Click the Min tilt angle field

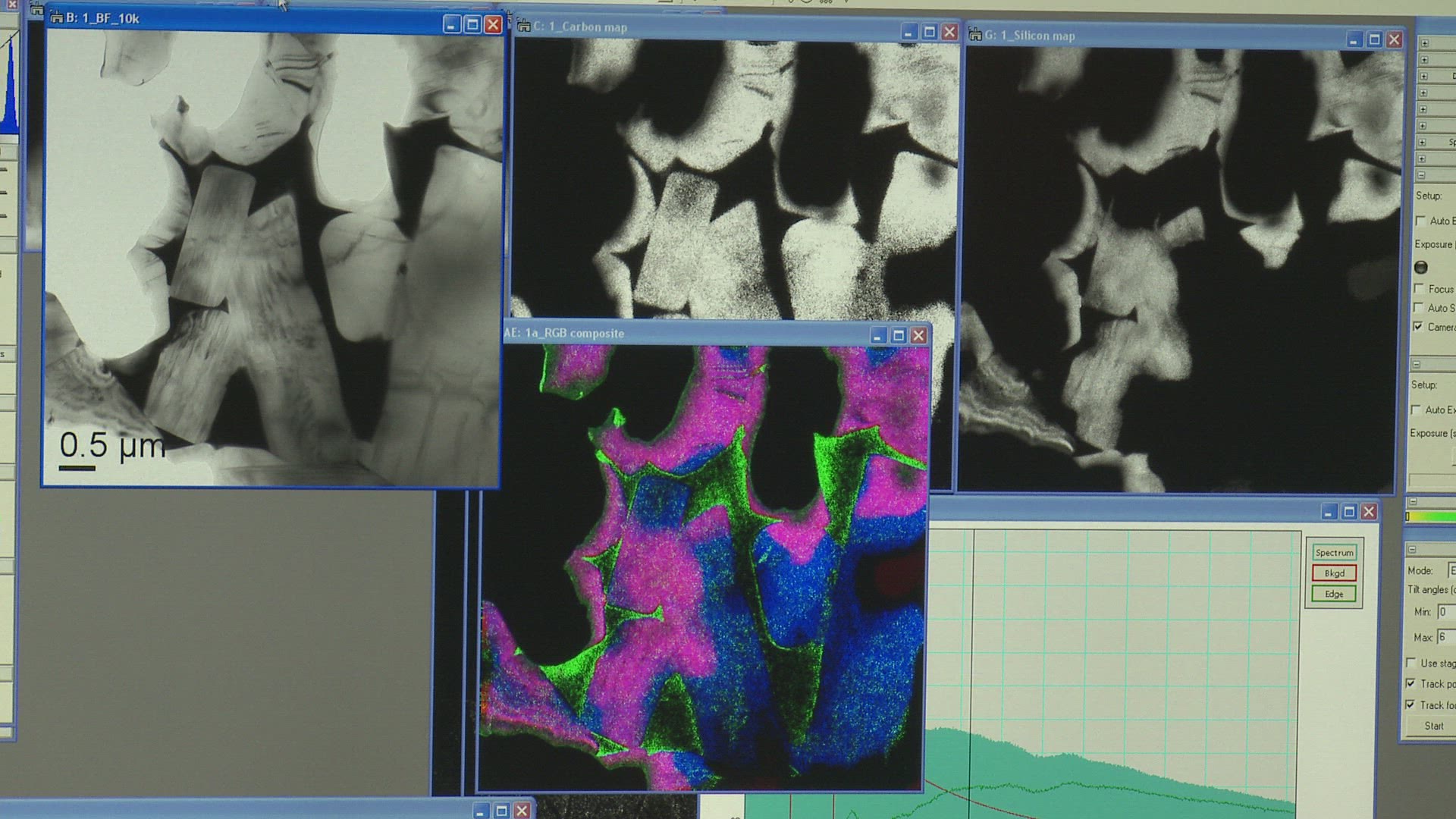(x=1445, y=612)
